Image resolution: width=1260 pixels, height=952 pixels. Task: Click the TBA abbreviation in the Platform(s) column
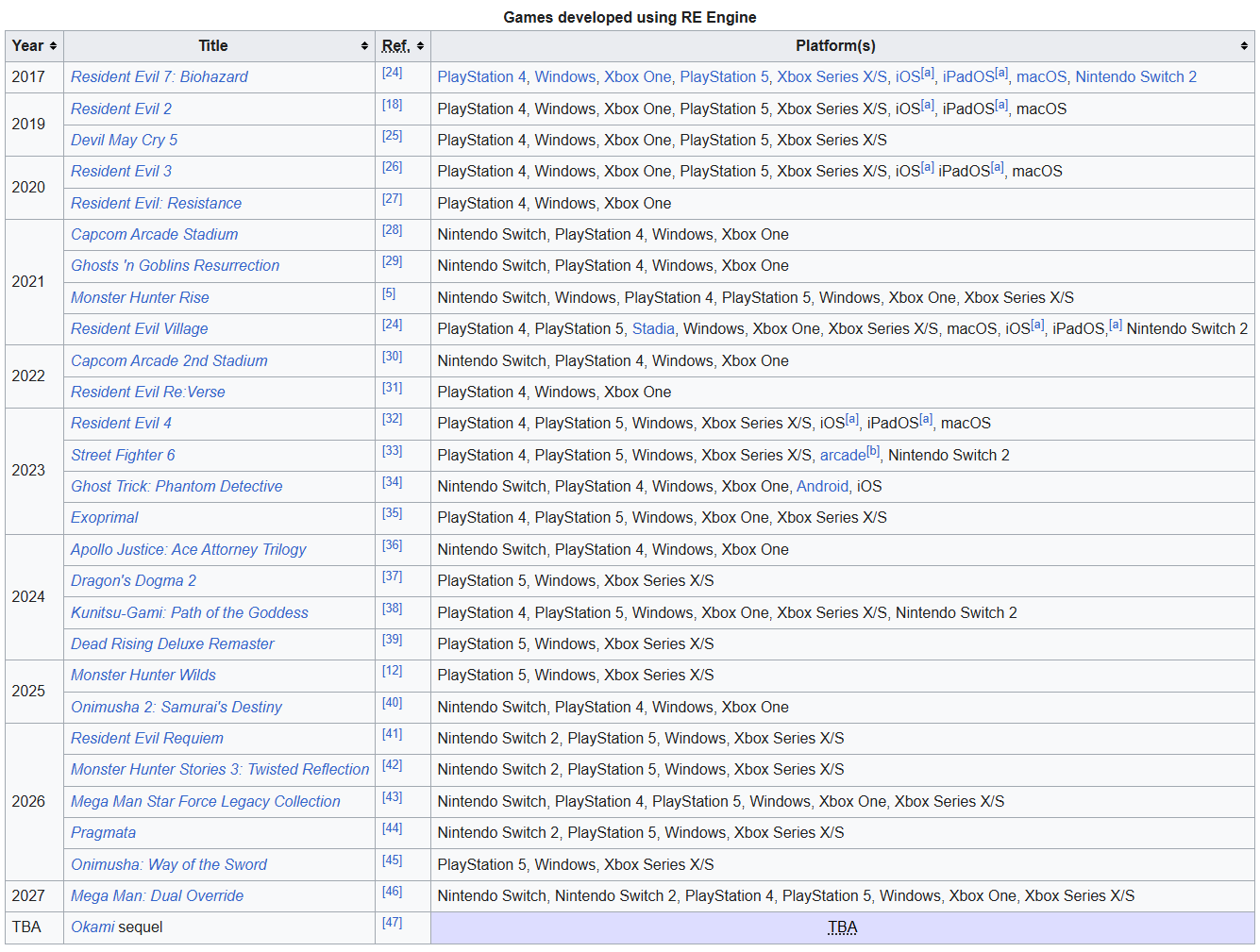coord(842,927)
